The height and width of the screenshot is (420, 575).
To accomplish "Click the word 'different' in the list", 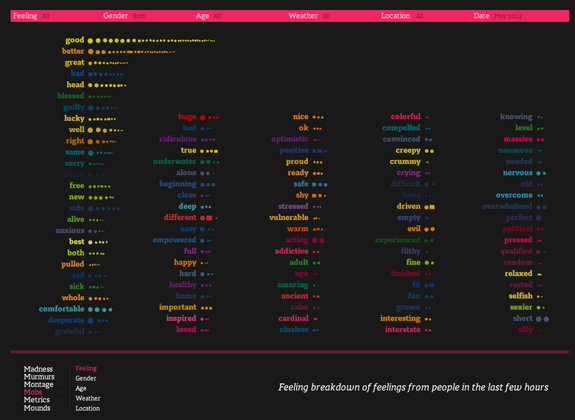I will (x=180, y=218).
